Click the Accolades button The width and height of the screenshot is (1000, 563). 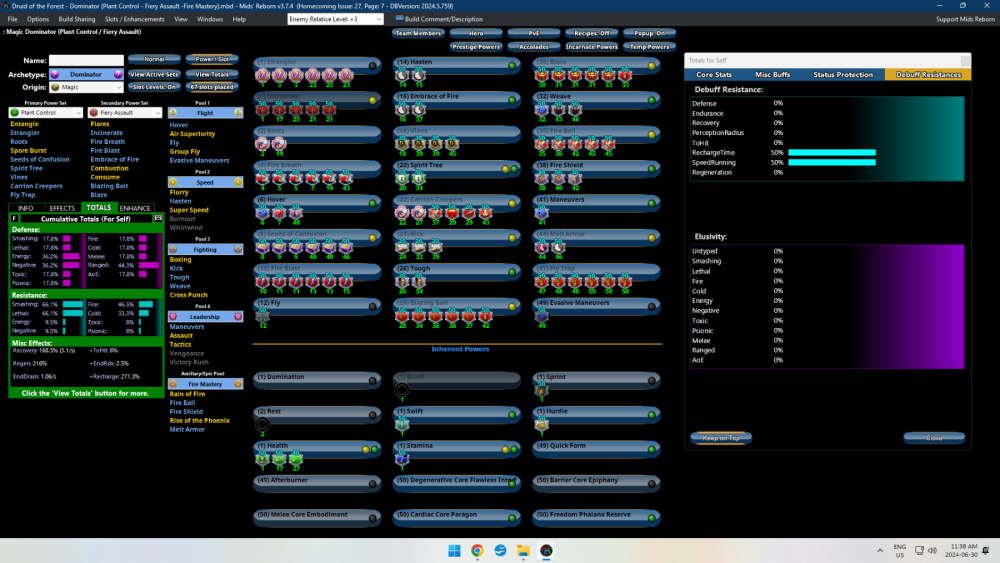pyautogui.click(x=534, y=47)
